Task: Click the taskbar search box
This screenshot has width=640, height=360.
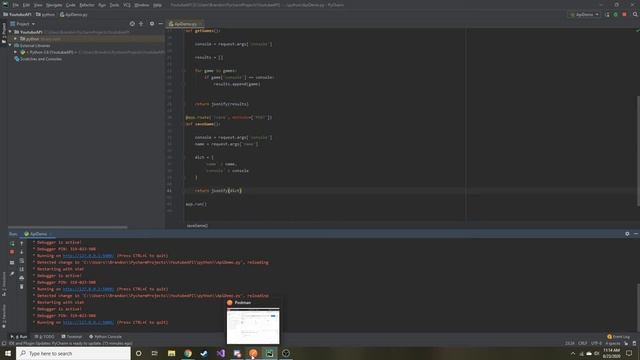Action: 73,353
